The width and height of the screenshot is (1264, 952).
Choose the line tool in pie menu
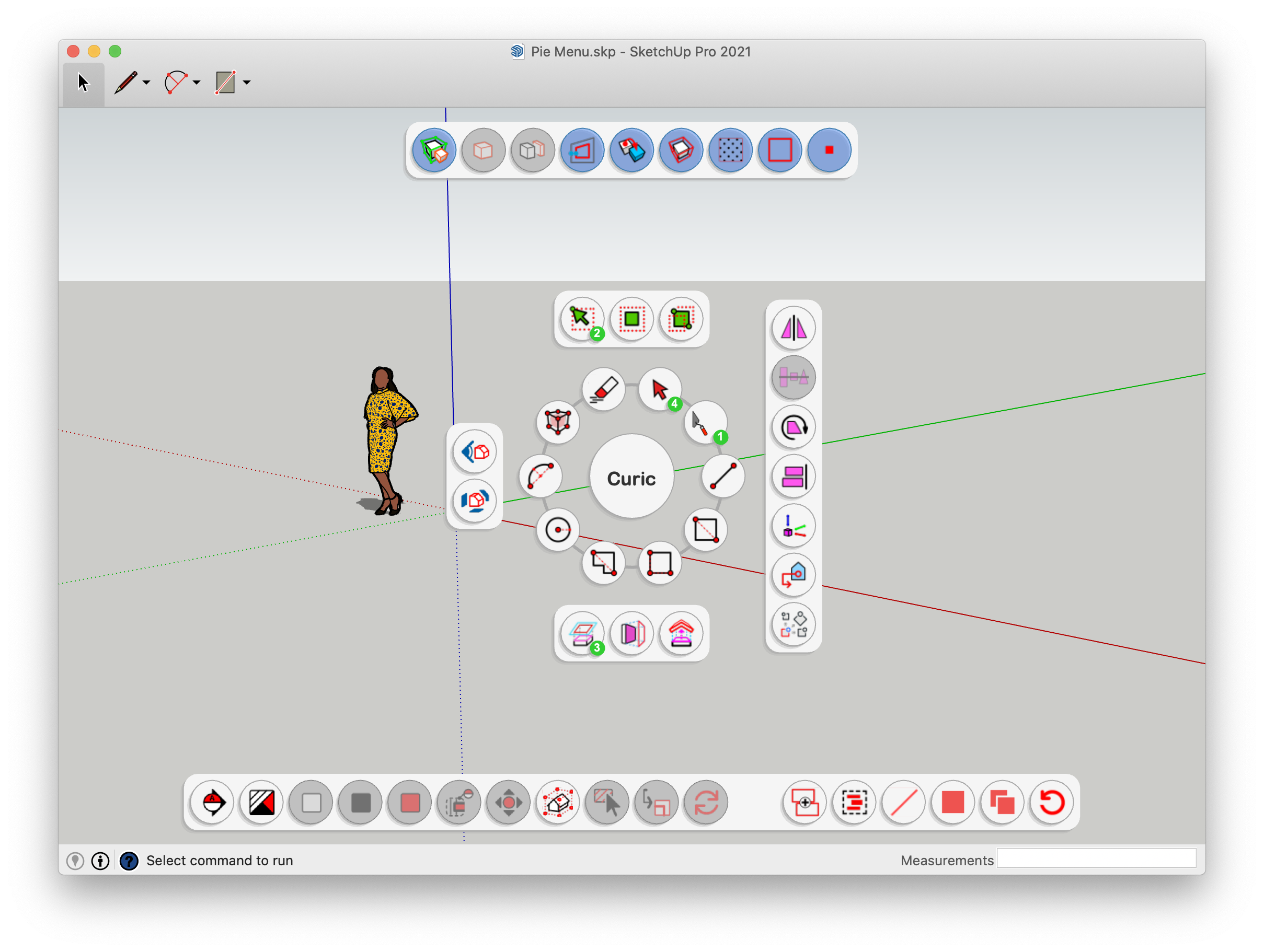pos(723,477)
